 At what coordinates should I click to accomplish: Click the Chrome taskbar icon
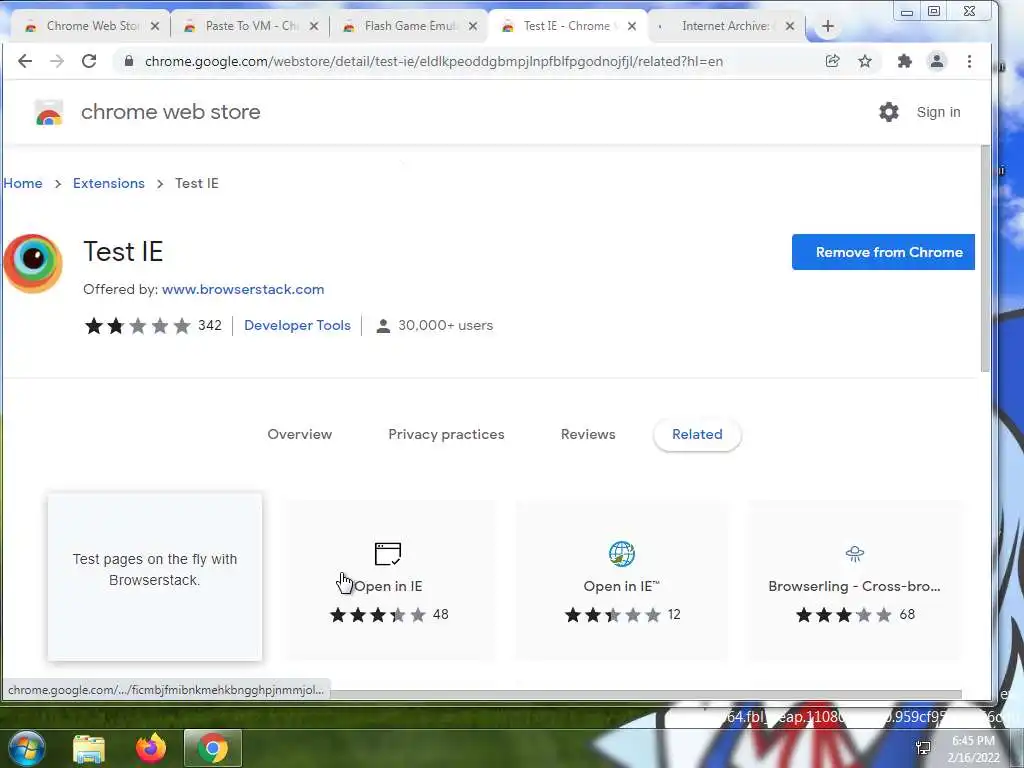[213, 748]
